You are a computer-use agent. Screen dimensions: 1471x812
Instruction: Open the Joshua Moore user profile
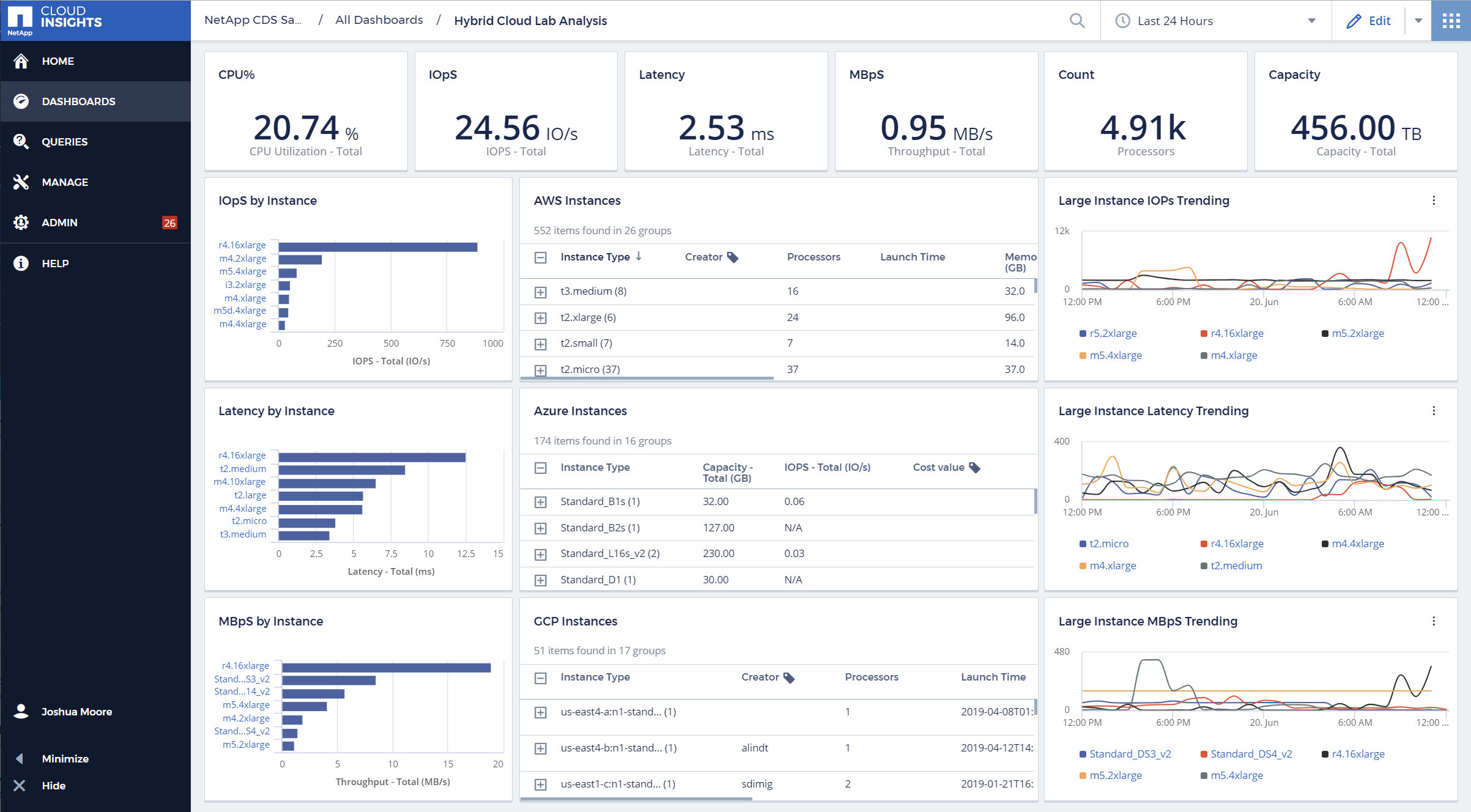coord(76,711)
